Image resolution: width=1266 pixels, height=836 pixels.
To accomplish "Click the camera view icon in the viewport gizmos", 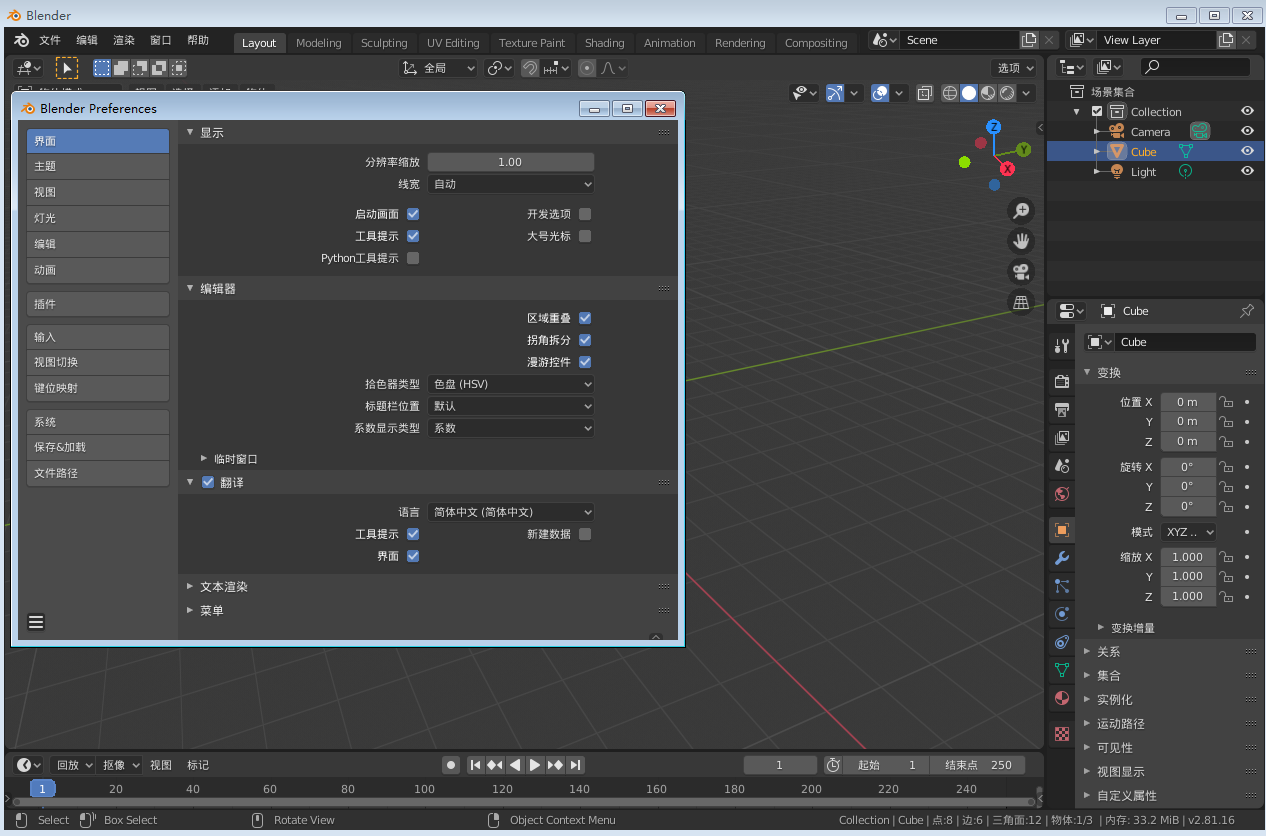I will pyautogui.click(x=1021, y=271).
